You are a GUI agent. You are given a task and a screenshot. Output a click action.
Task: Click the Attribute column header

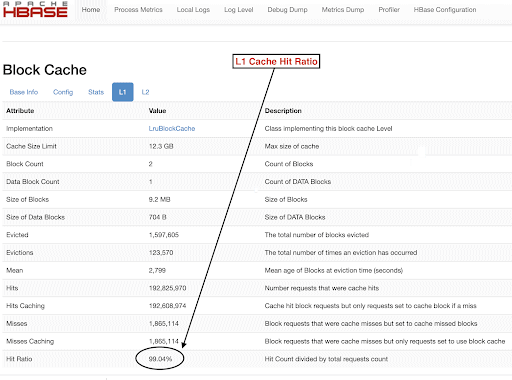tap(20, 111)
